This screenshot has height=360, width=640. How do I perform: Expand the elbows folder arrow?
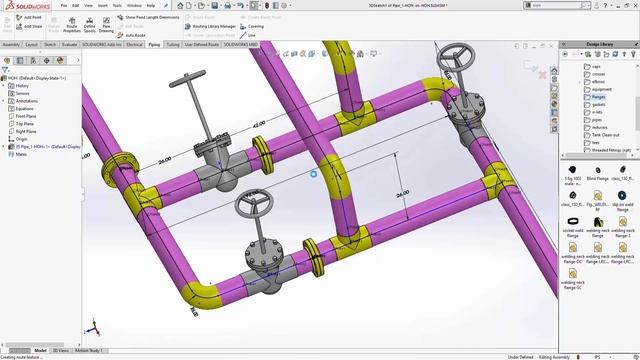click(x=580, y=82)
